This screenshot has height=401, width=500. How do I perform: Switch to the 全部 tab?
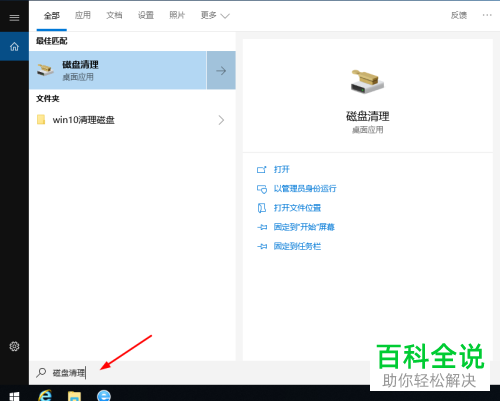click(x=52, y=15)
